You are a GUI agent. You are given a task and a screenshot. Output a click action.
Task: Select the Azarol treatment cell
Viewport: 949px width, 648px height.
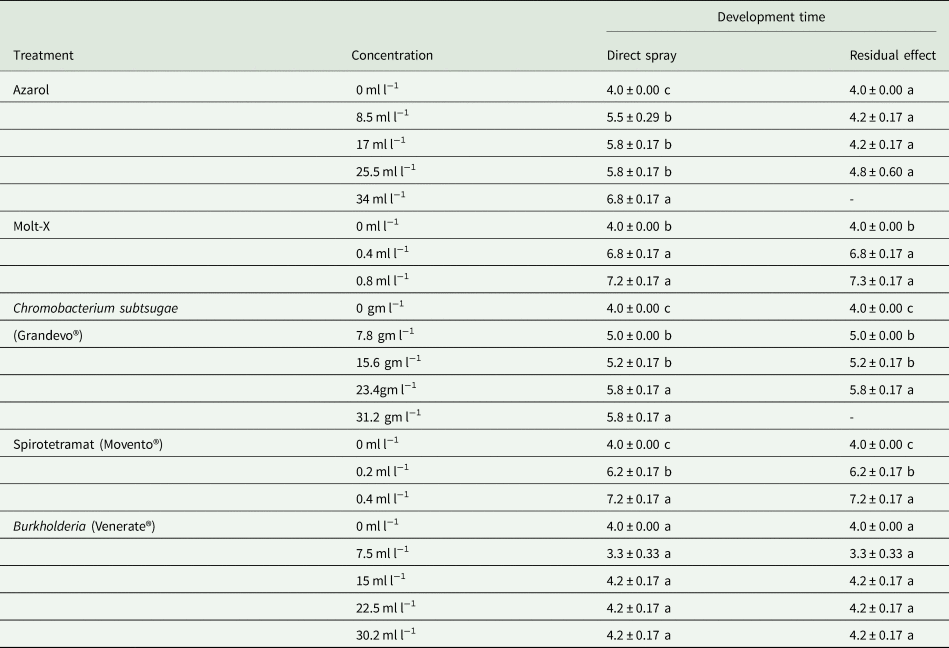coord(31,90)
